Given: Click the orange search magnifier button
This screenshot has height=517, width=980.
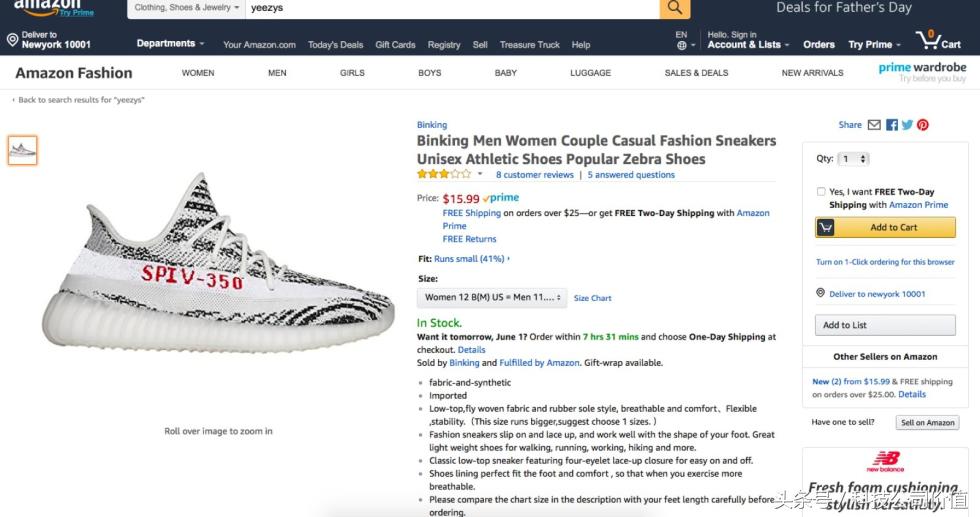Looking at the screenshot, I should [675, 8].
